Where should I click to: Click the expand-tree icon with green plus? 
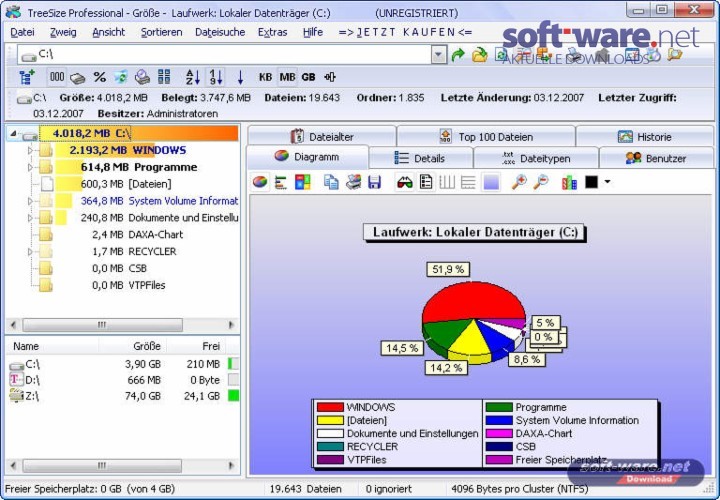point(27,77)
